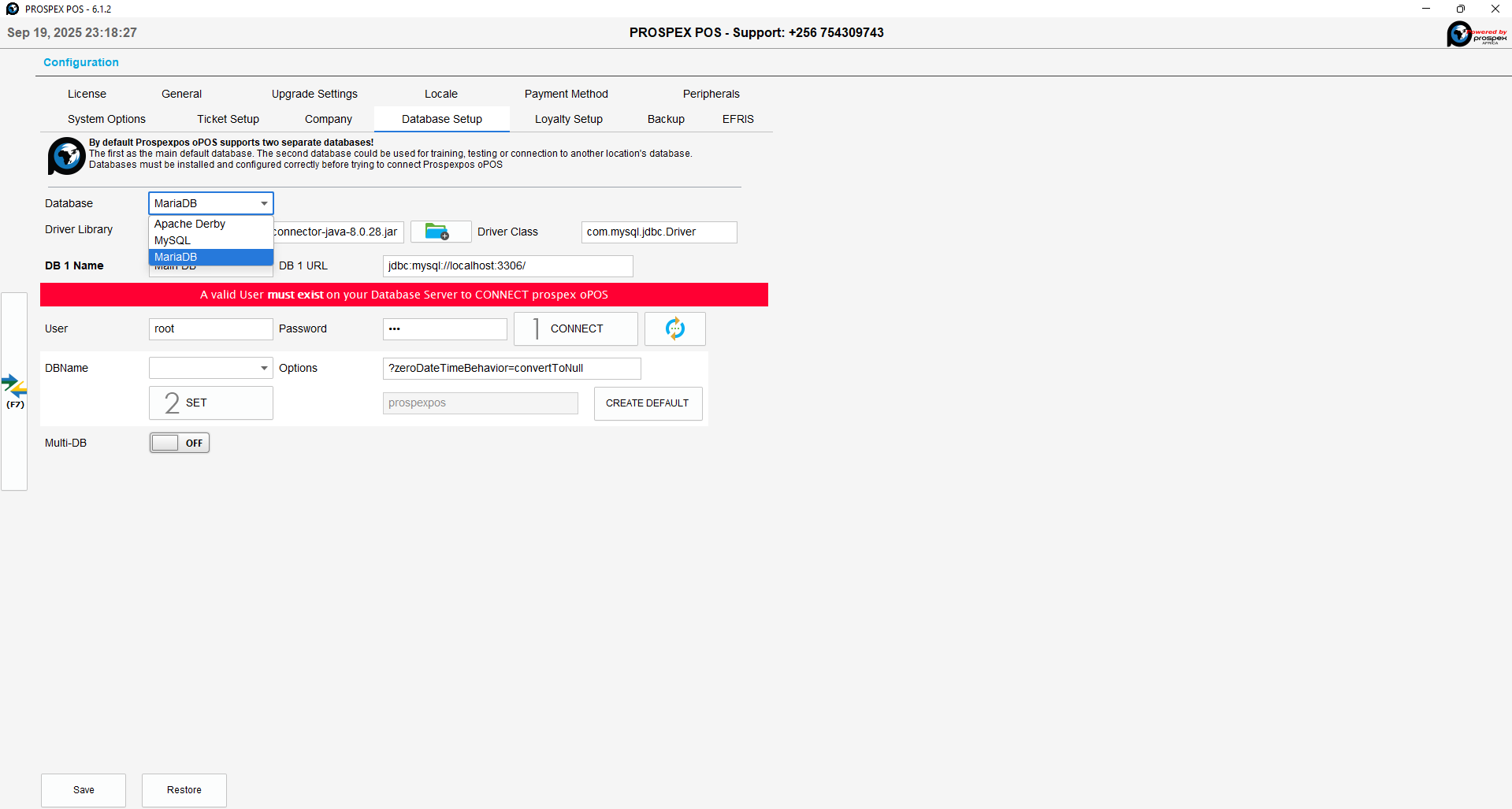The width and height of the screenshot is (1512, 809).
Task: Open the Peripherals tab
Action: point(711,94)
